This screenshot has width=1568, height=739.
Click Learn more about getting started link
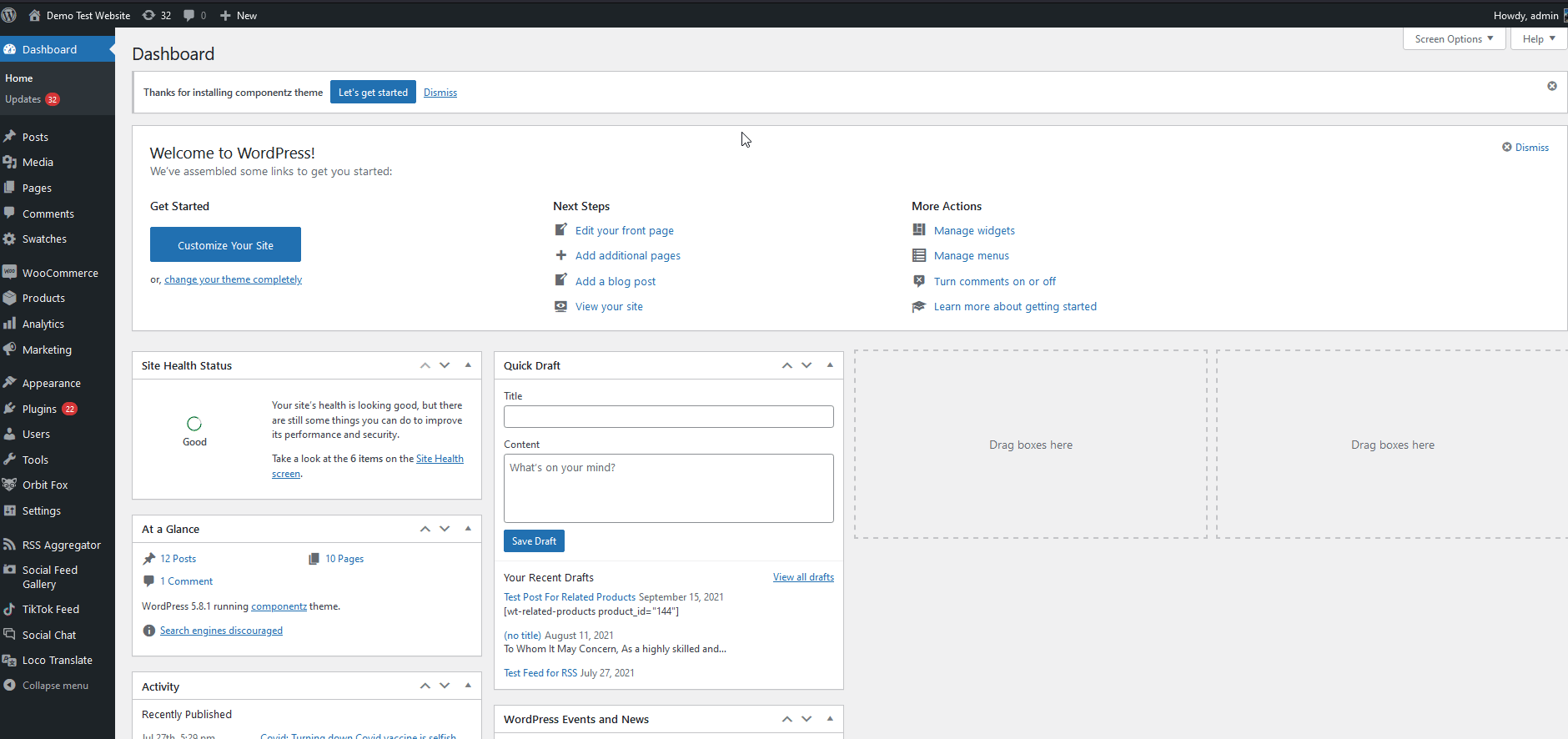pyautogui.click(x=1015, y=306)
